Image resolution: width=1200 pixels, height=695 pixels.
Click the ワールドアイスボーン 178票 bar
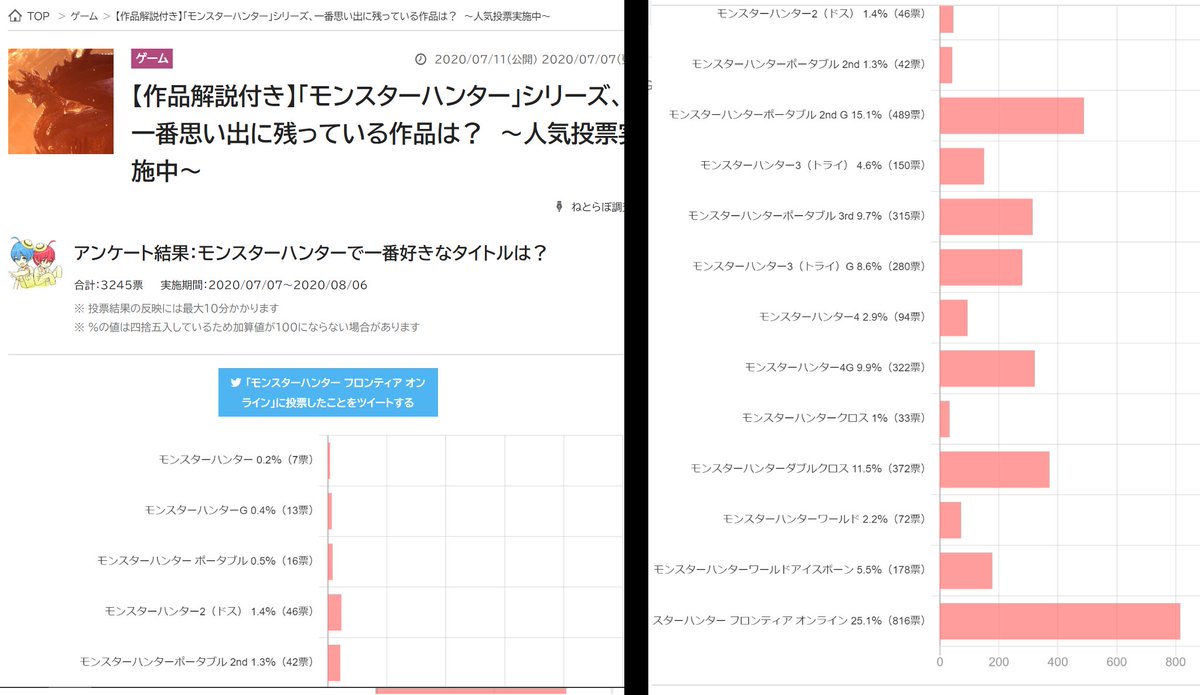point(966,570)
